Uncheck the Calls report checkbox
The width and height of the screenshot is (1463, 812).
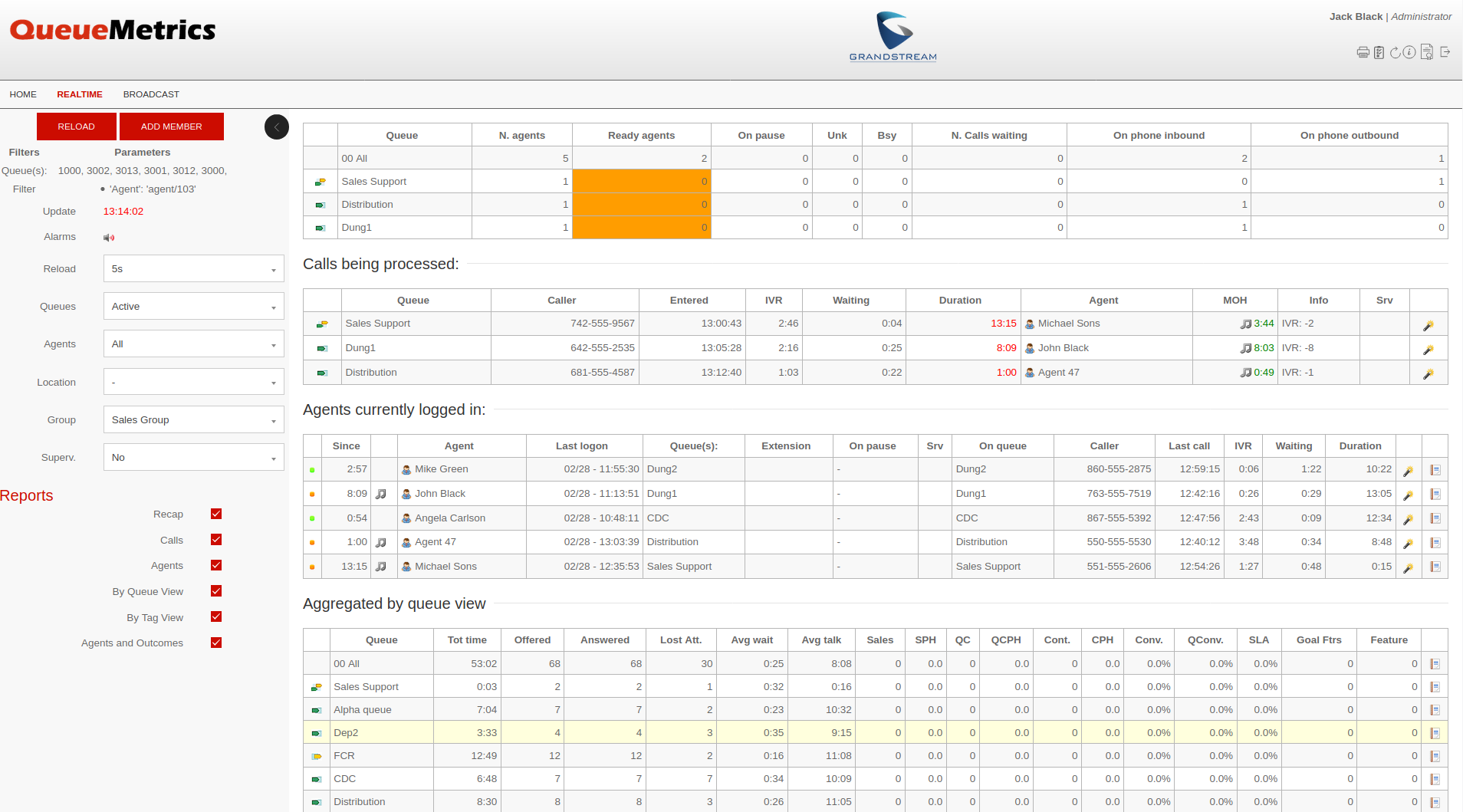click(x=216, y=540)
